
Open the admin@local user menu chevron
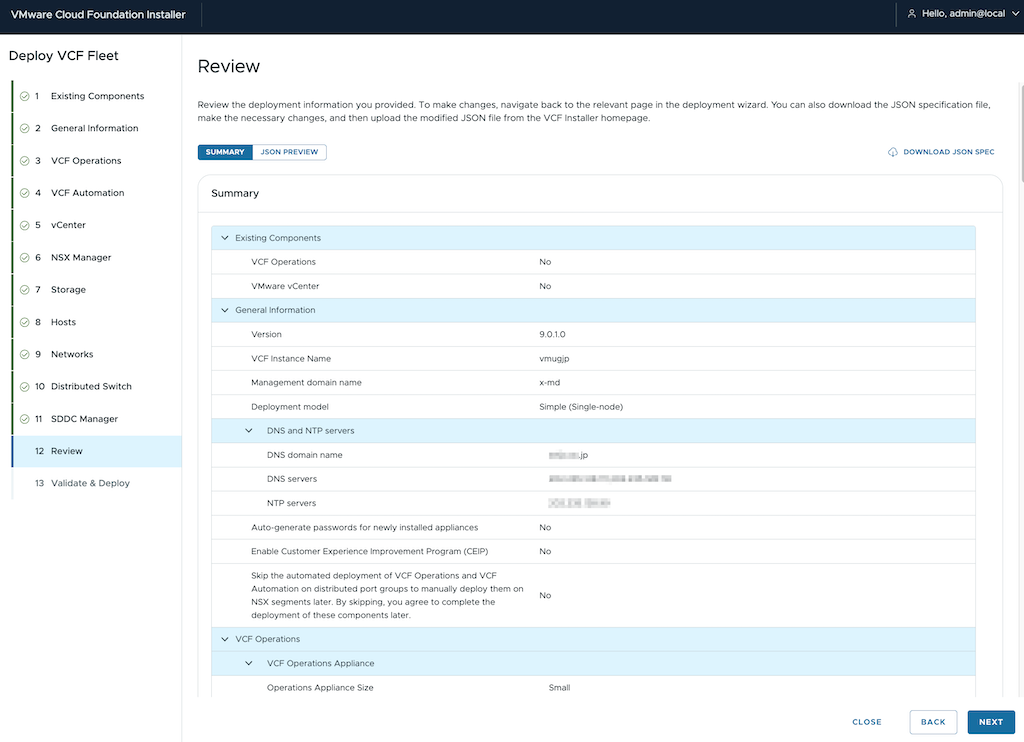(x=1016, y=14)
